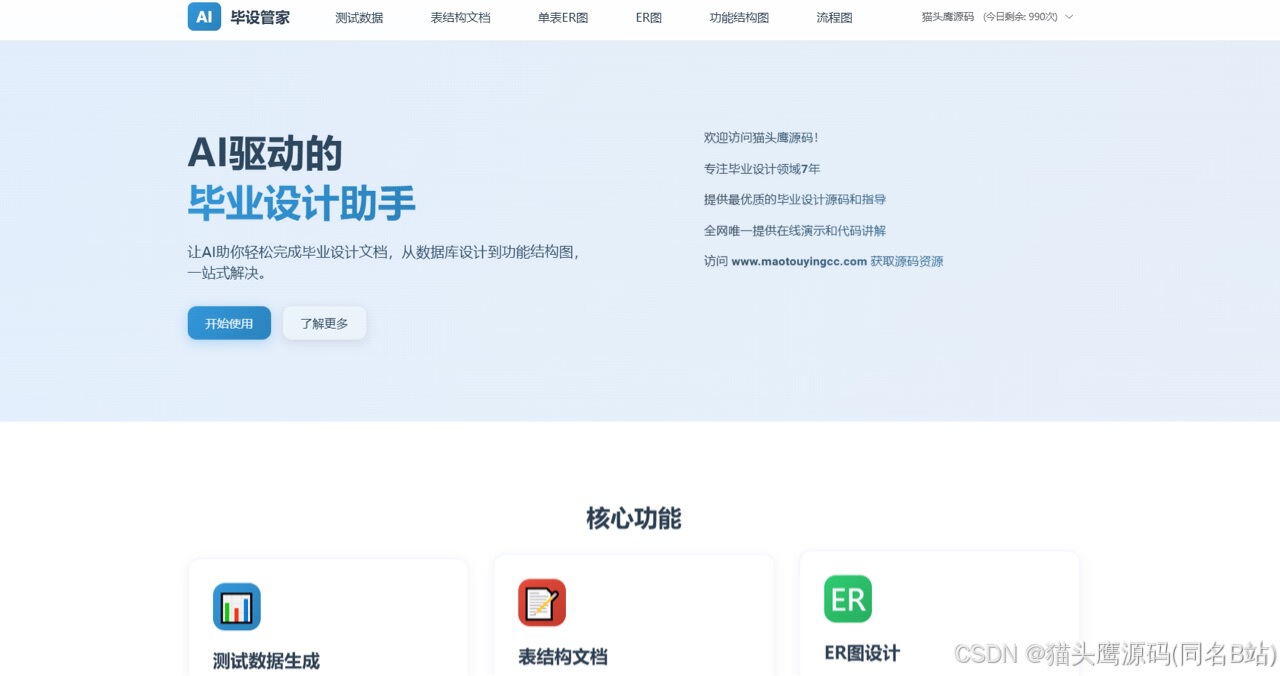Open the ER图设计 feature card
Screen dimensions: 1280x676
(938, 618)
